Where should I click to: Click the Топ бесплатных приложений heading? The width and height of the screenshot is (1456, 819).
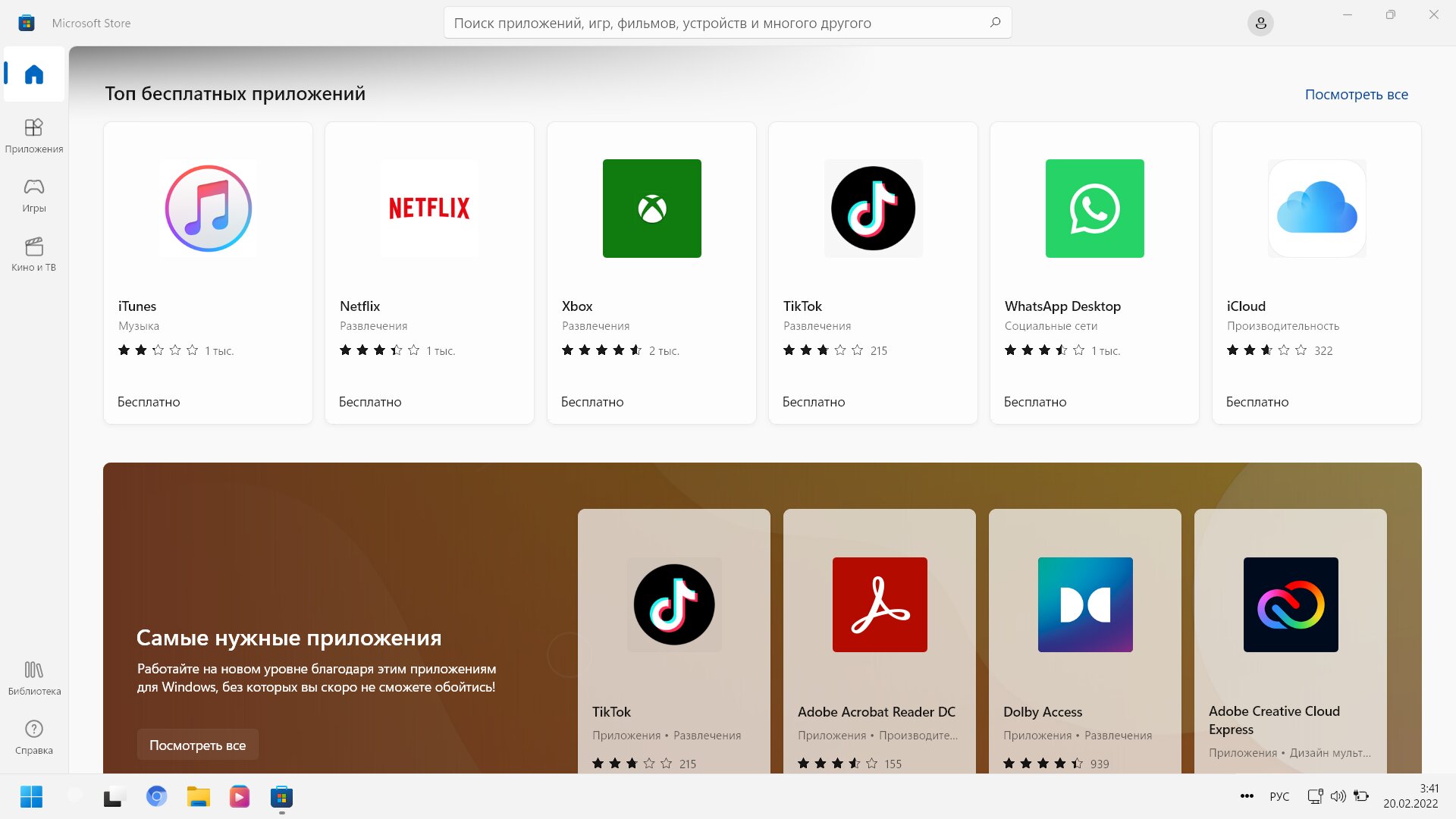235,94
